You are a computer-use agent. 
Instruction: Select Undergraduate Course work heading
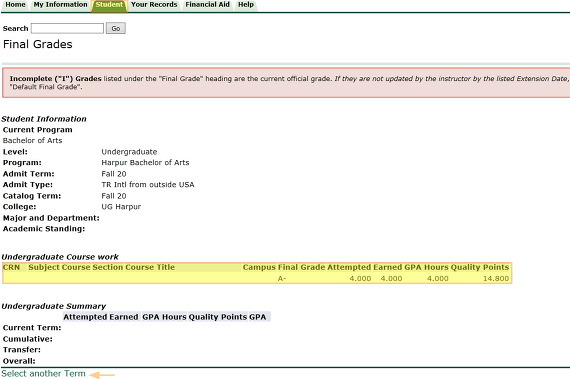pos(60,257)
